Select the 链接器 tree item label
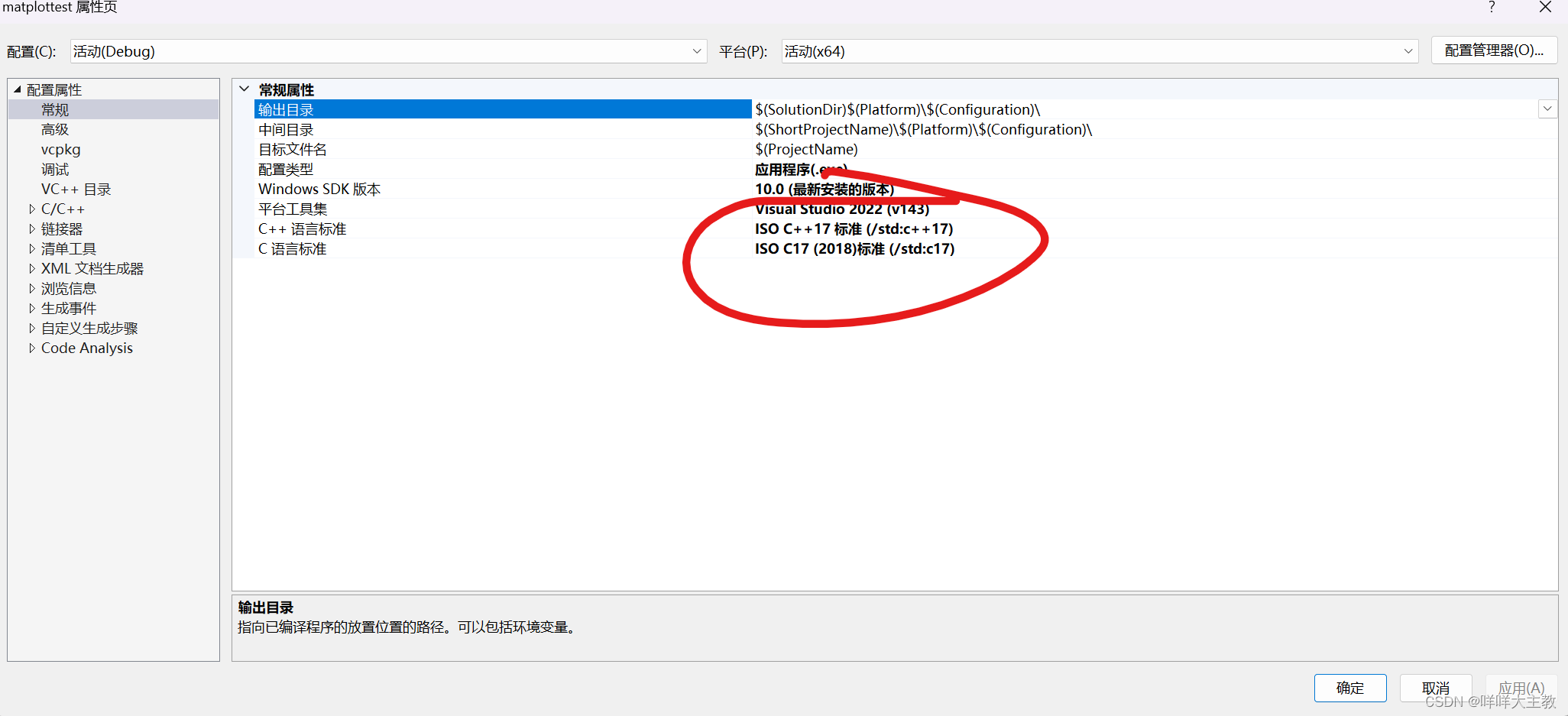 pyautogui.click(x=62, y=228)
